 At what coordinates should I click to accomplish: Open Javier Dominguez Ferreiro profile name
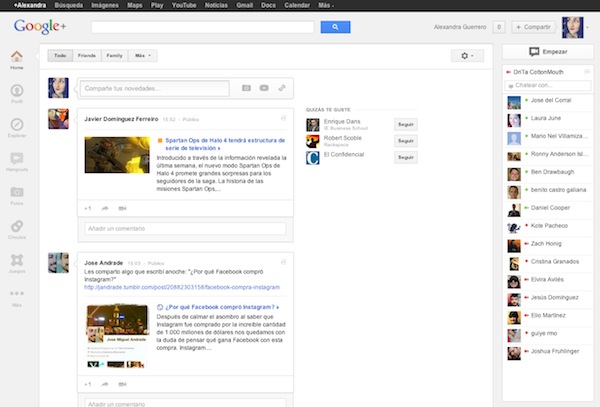pyautogui.click(x=121, y=119)
